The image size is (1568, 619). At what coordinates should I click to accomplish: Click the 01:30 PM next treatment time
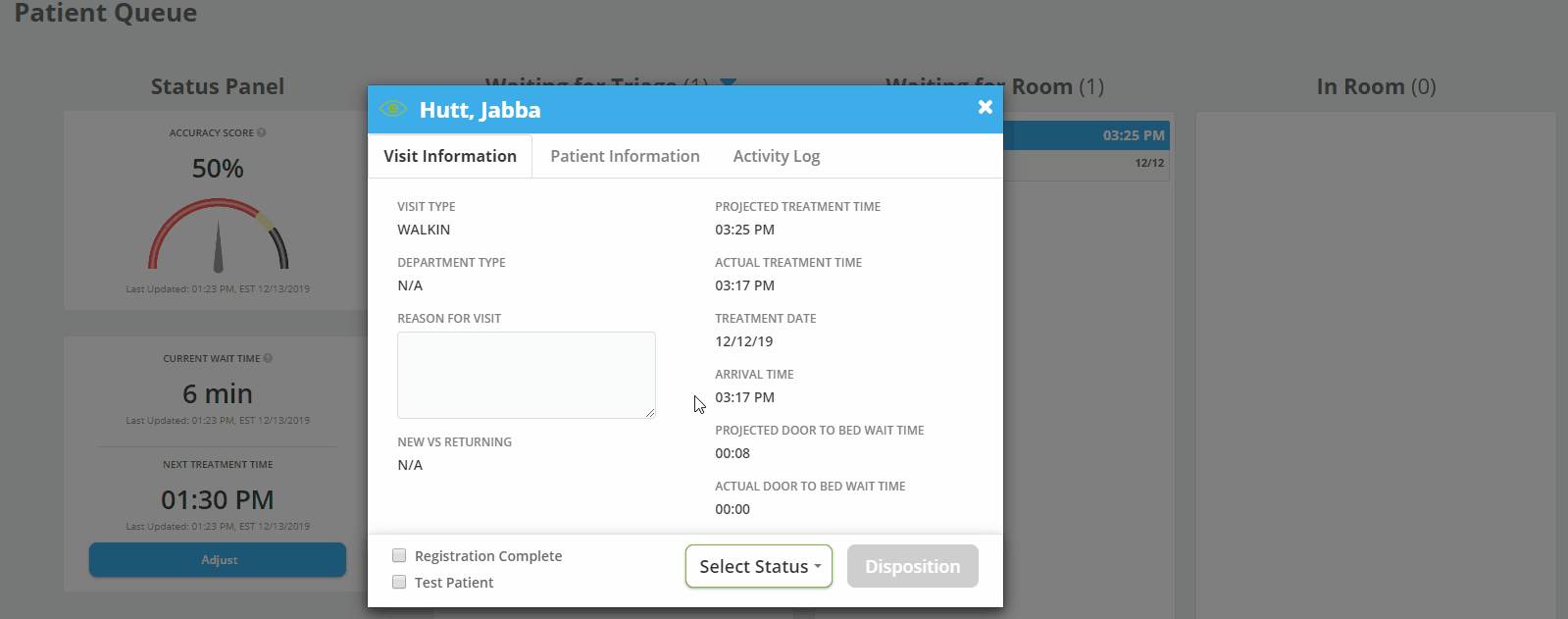[x=218, y=499]
